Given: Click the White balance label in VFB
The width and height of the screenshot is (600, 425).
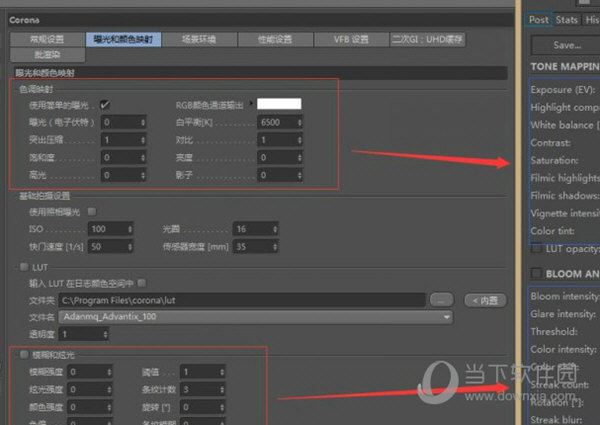Looking at the screenshot, I should (563, 125).
